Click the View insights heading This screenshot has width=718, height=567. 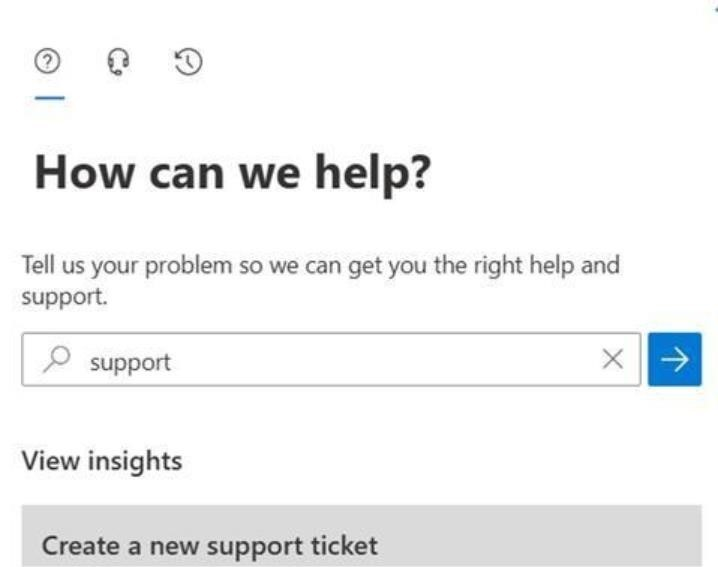pyautogui.click(x=102, y=461)
